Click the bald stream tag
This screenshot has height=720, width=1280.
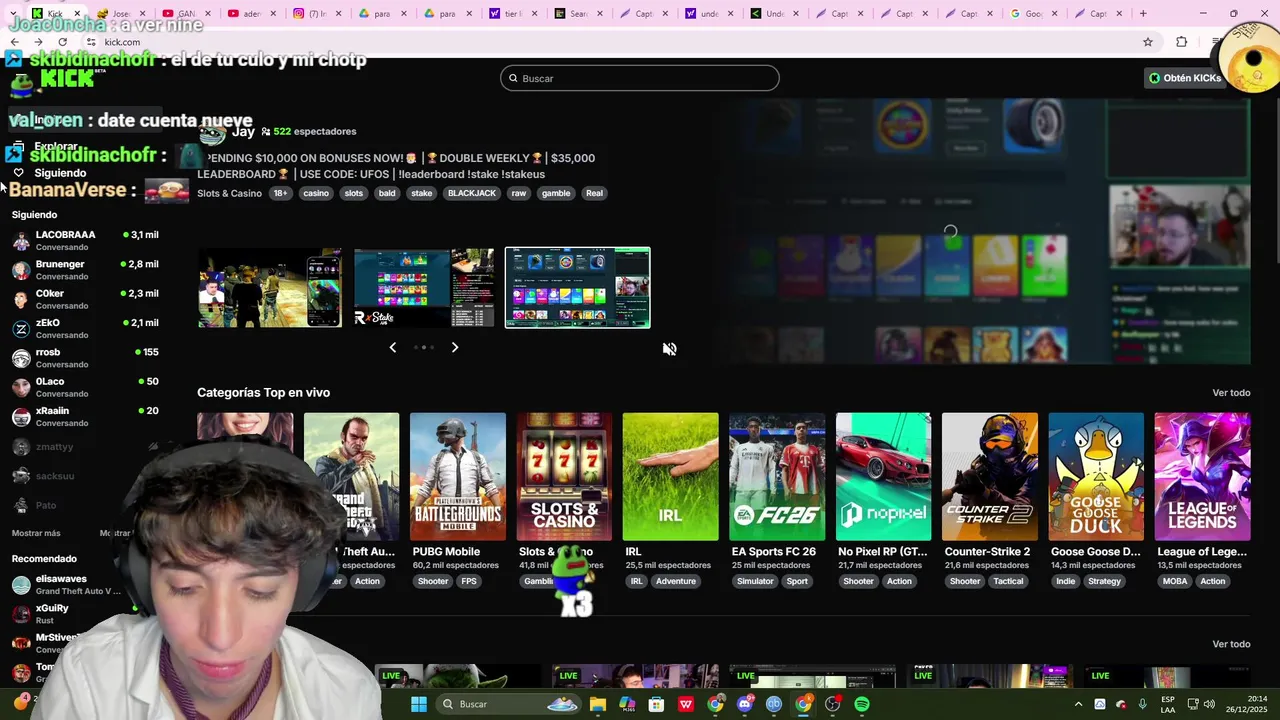pyautogui.click(x=387, y=193)
